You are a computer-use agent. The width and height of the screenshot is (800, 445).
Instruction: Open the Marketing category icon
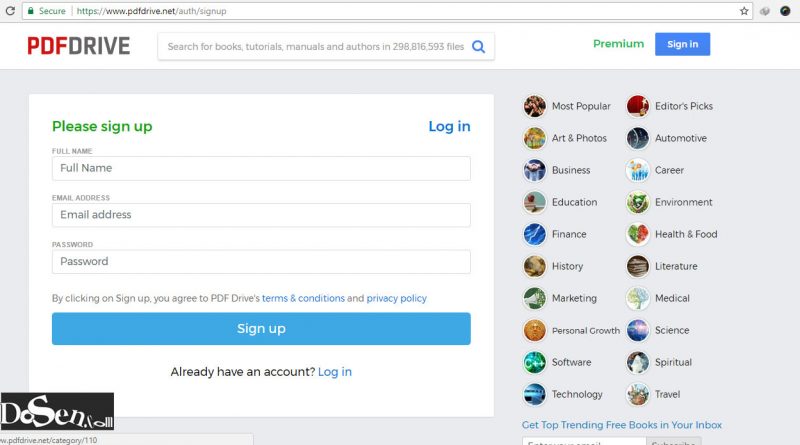[535, 299]
